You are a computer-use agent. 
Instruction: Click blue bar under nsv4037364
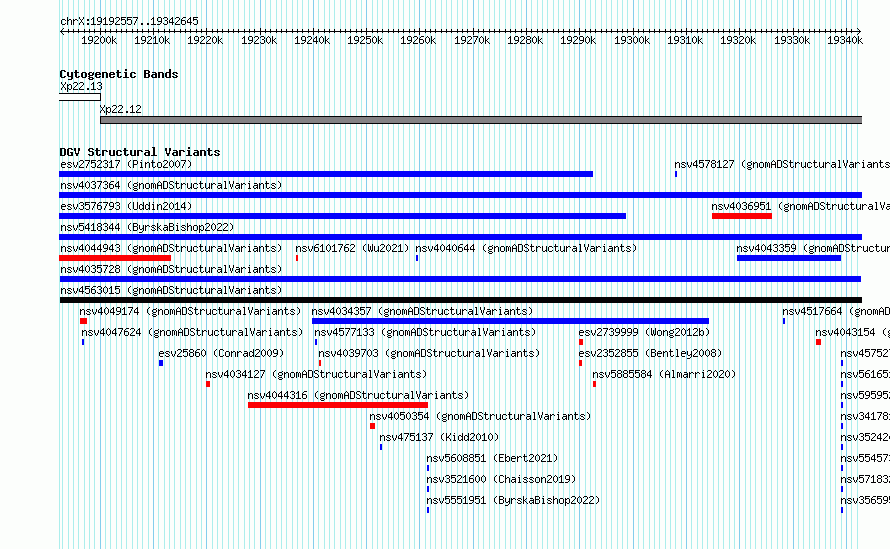461,195
